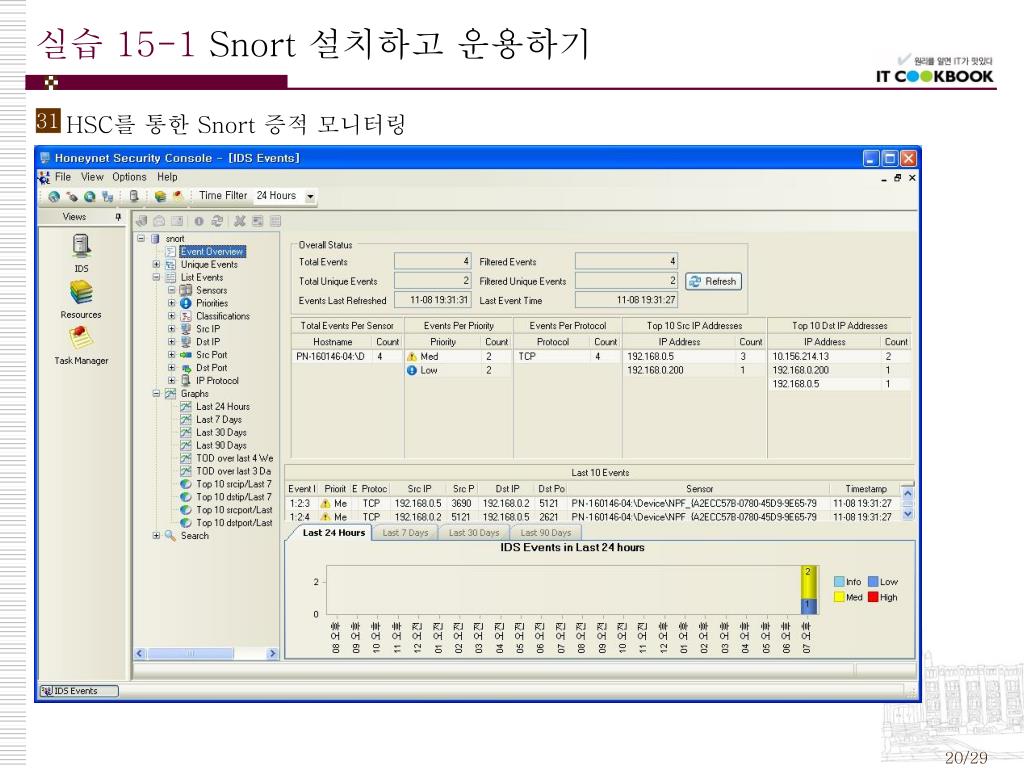The image size is (1024, 768).
Task: Collapse the List Events node
Action: pyautogui.click(x=156, y=278)
